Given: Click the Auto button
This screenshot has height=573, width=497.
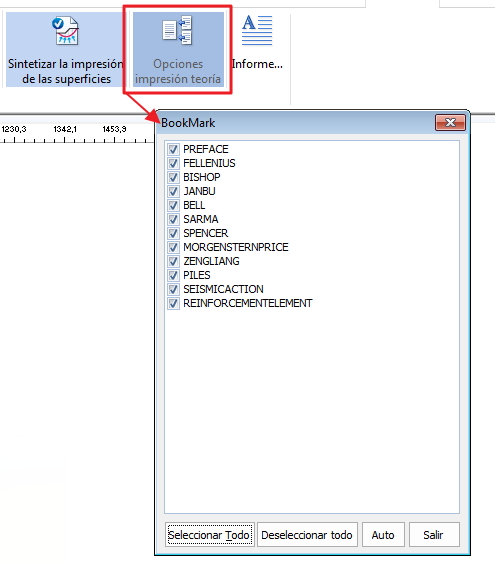Looking at the screenshot, I should 383,535.
